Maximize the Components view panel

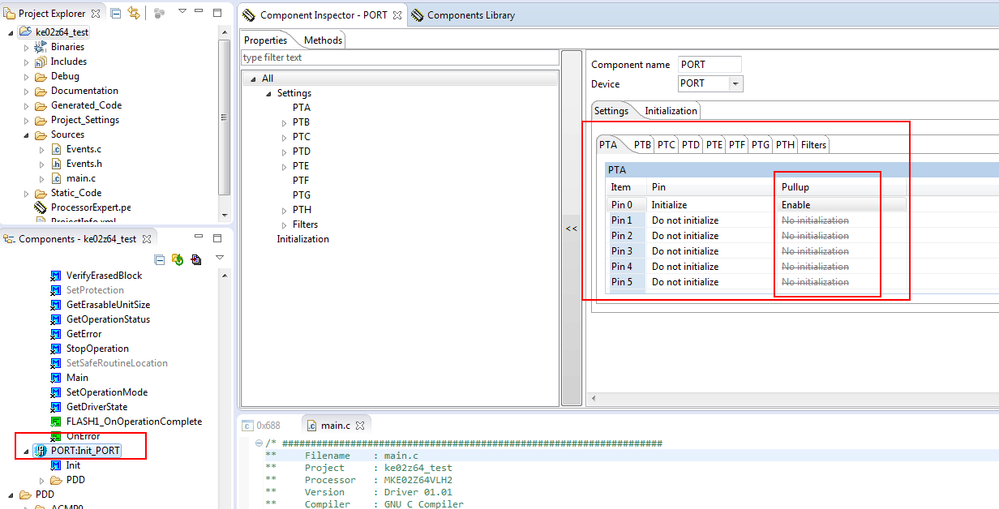(217, 239)
